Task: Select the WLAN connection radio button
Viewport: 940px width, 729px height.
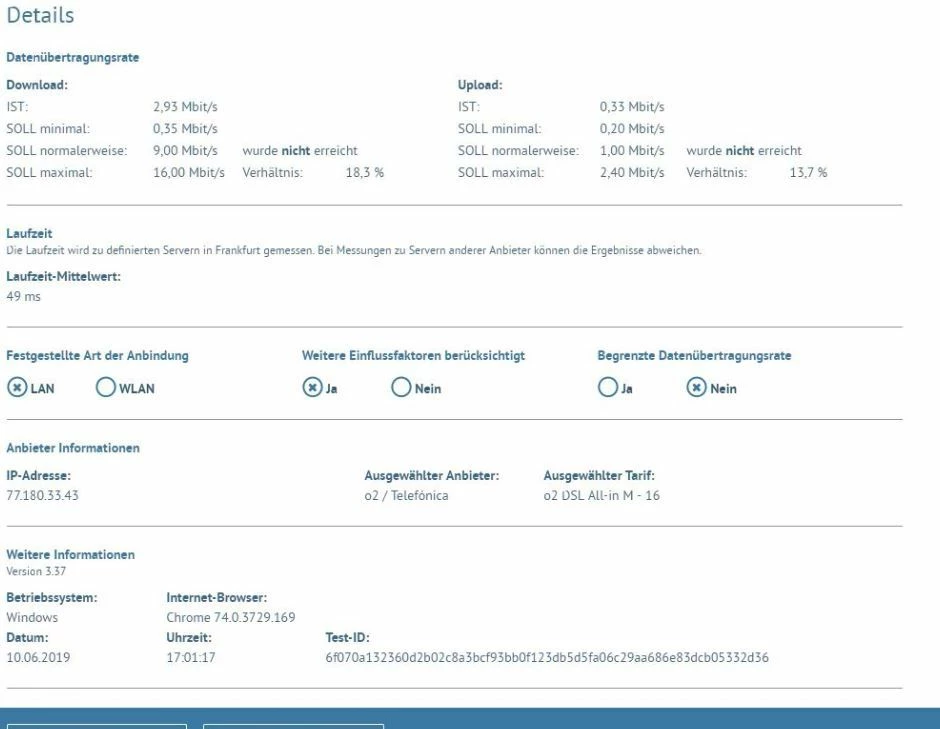Action: click(106, 387)
